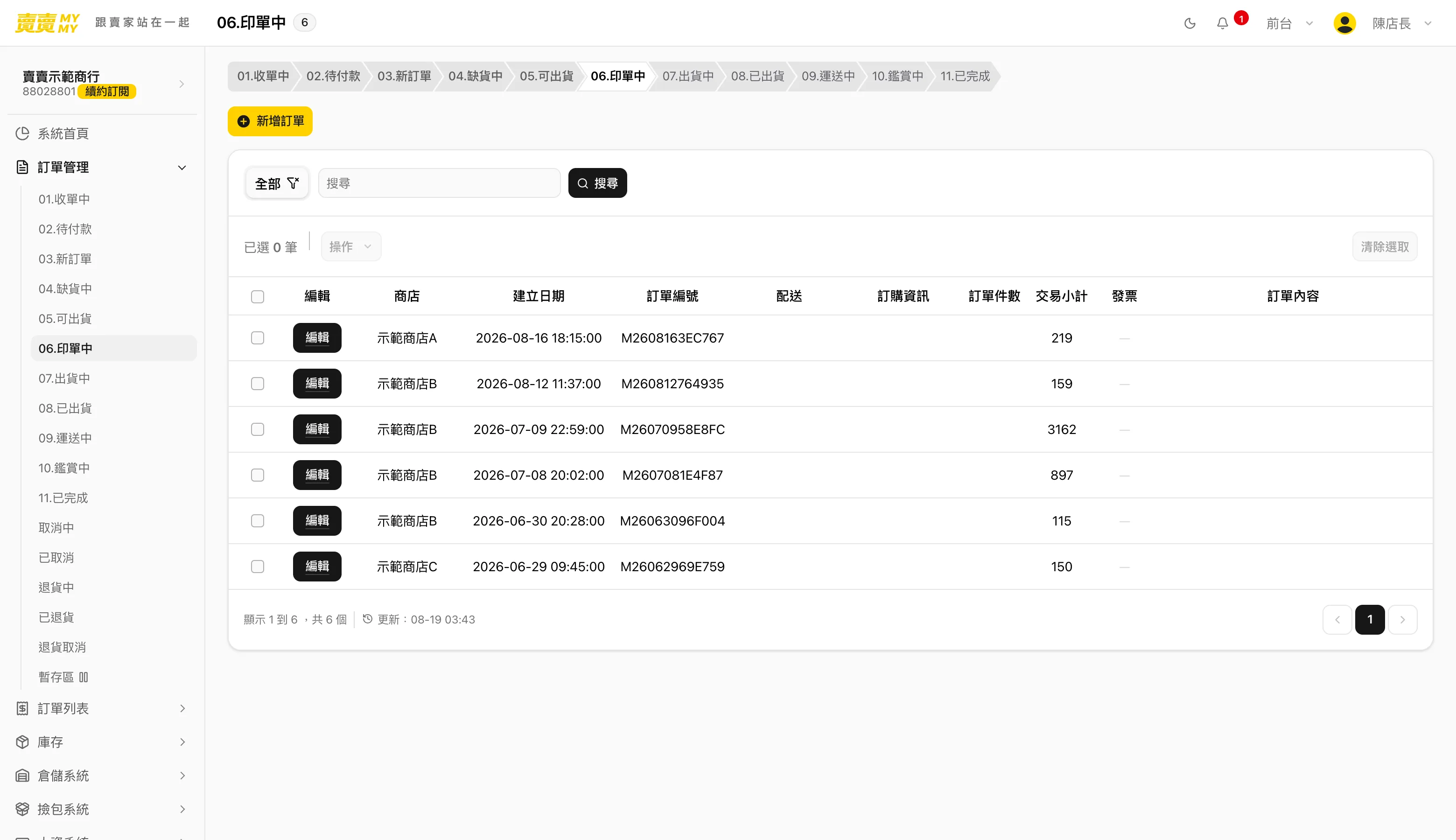Check the row for order M2608163EC767
The width and height of the screenshot is (1456, 840).
tap(258, 338)
